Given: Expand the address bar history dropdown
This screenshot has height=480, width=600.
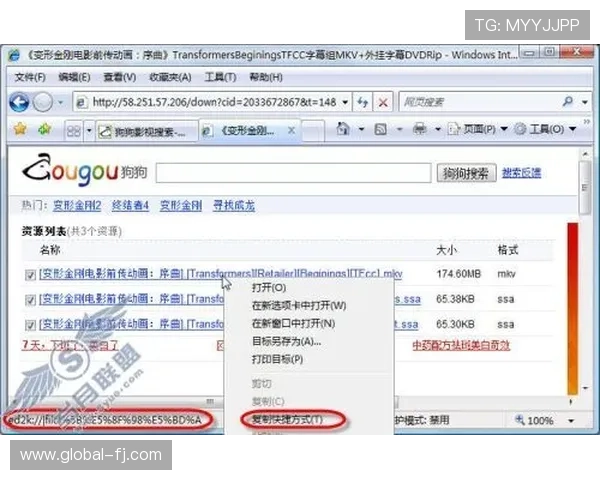Looking at the screenshot, I should tap(345, 102).
